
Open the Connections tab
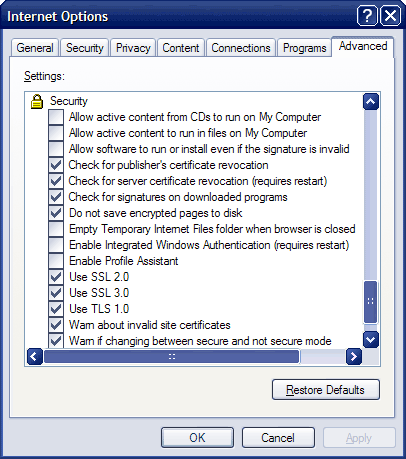(x=241, y=48)
